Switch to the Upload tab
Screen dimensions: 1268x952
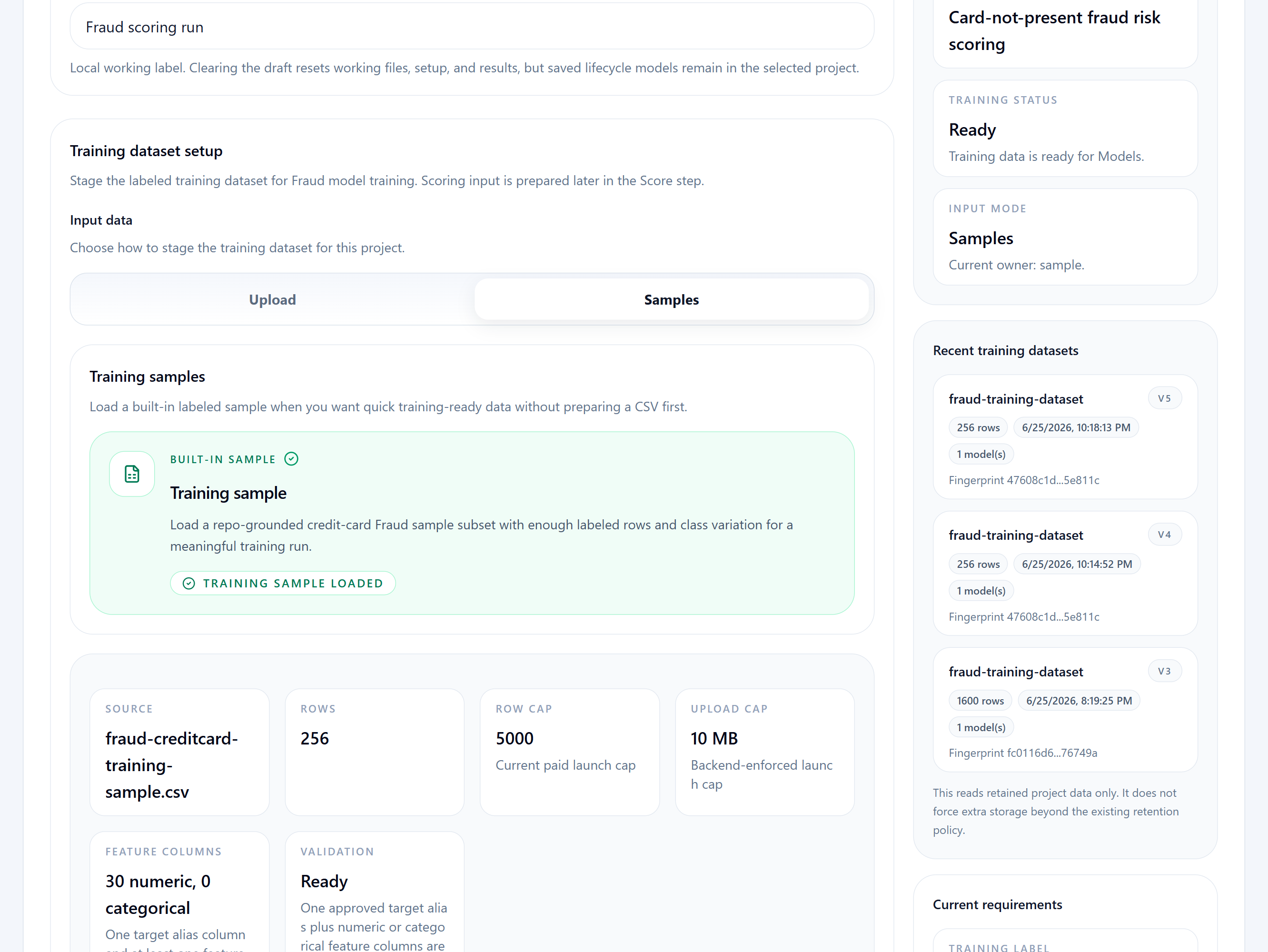pos(272,299)
